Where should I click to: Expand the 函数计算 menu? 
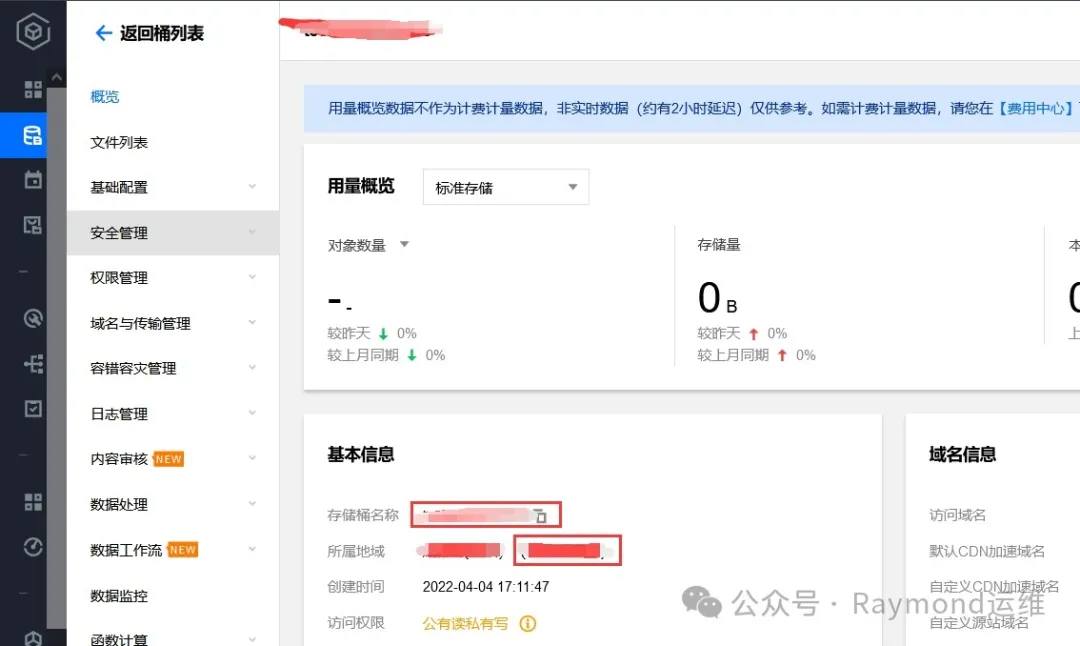click(x=173, y=638)
